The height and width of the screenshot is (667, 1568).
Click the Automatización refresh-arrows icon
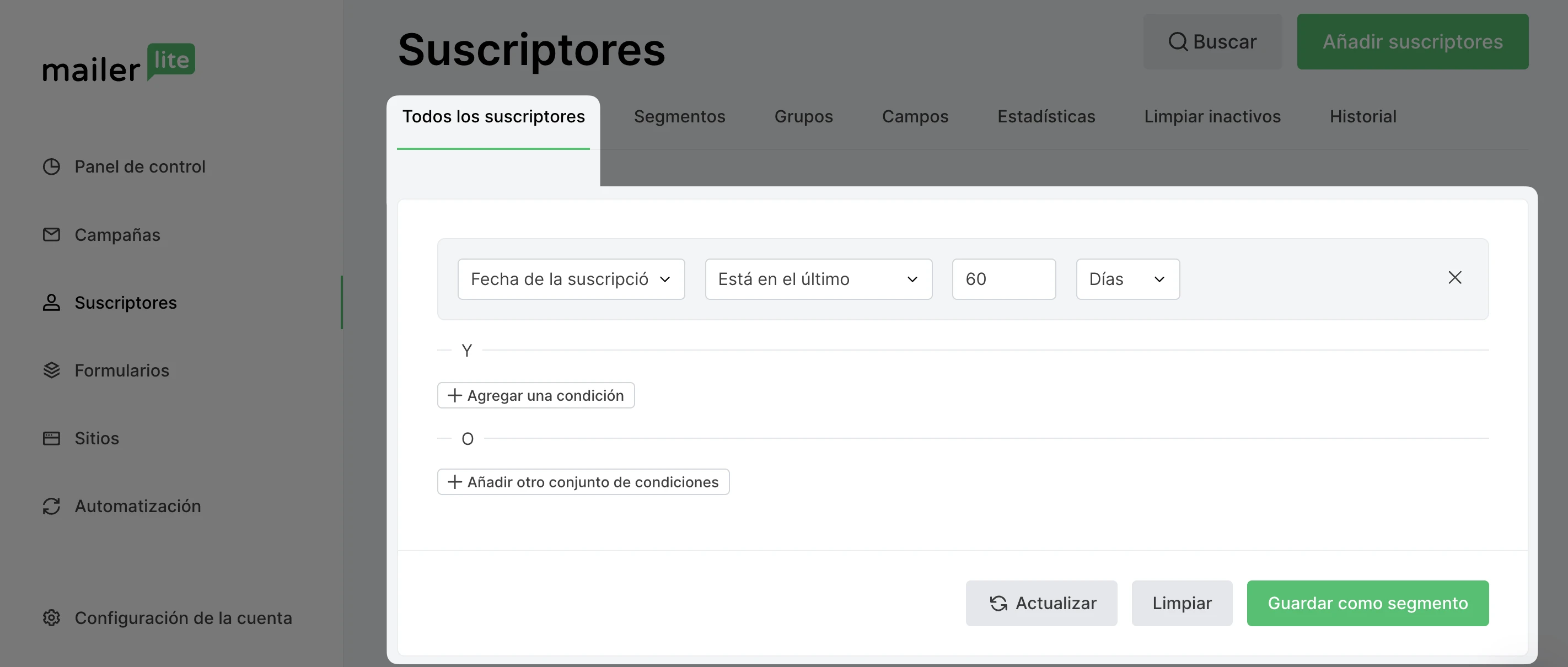coord(51,507)
